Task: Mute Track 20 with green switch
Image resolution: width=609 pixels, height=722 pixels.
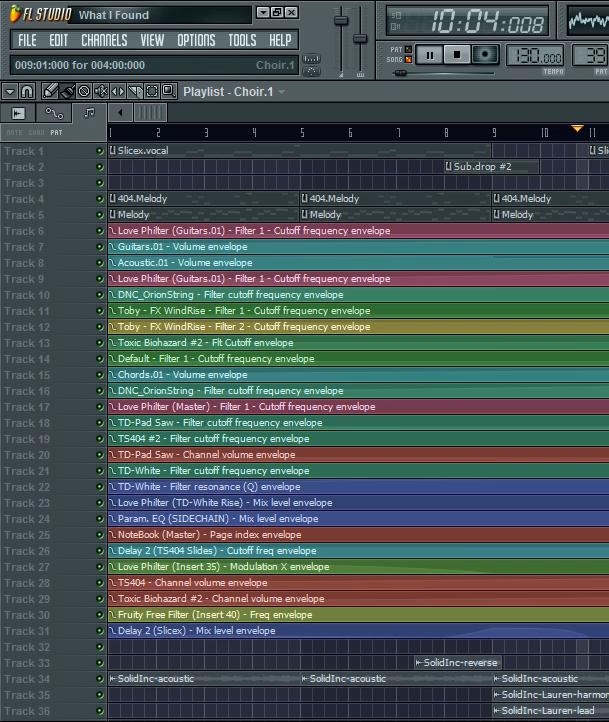Action: click(x=99, y=455)
